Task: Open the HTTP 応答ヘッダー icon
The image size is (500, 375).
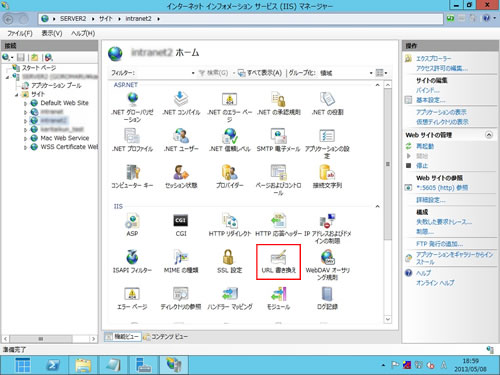Action: [x=279, y=225]
